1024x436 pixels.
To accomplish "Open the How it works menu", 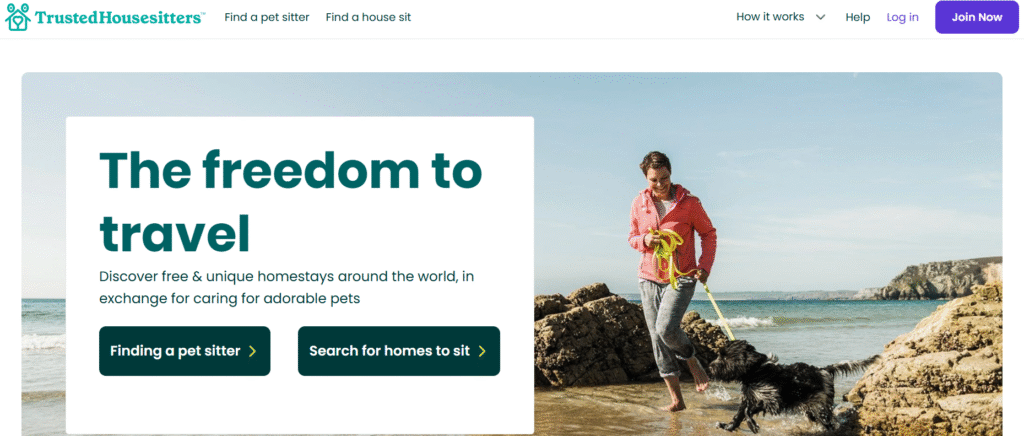I will pos(770,17).
